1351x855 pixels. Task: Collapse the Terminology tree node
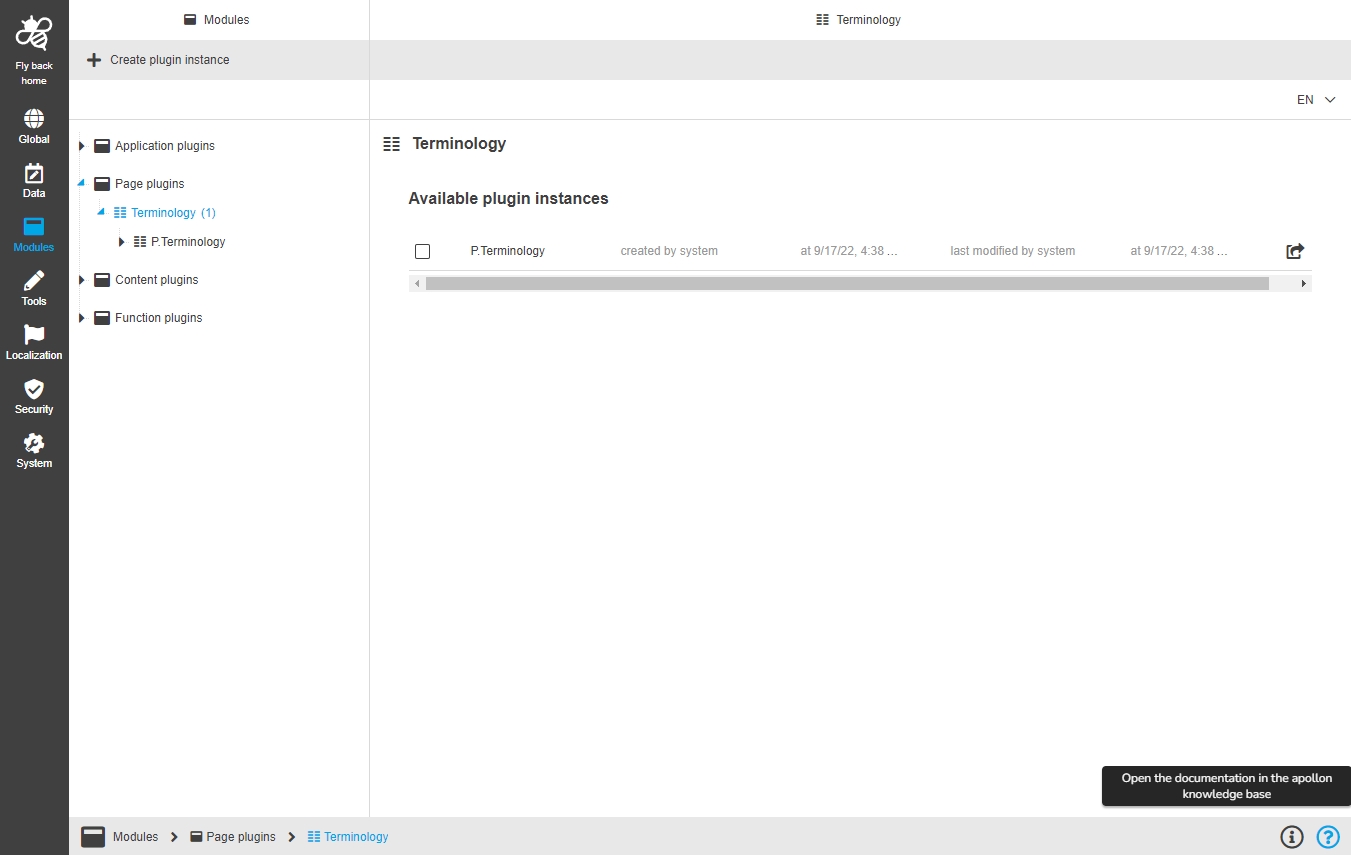click(x=101, y=212)
